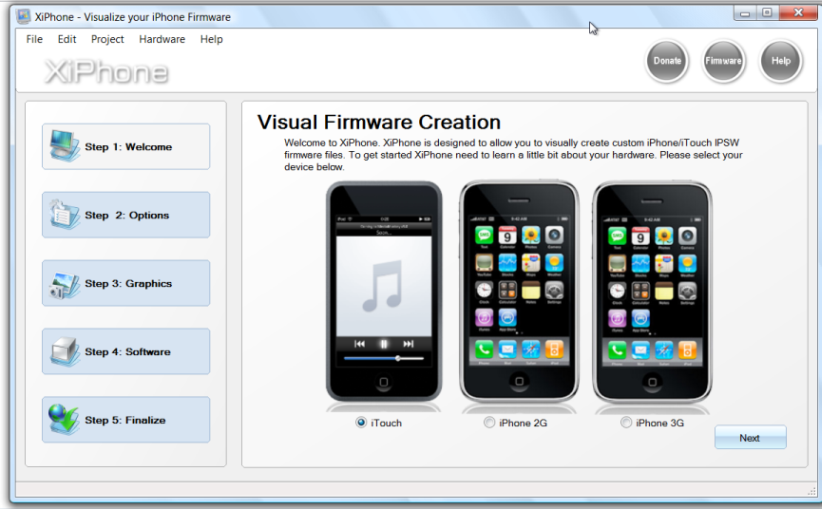Go to Step 1: Welcome
This screenshot has height=509, width=822.
(x=126, y=147)
